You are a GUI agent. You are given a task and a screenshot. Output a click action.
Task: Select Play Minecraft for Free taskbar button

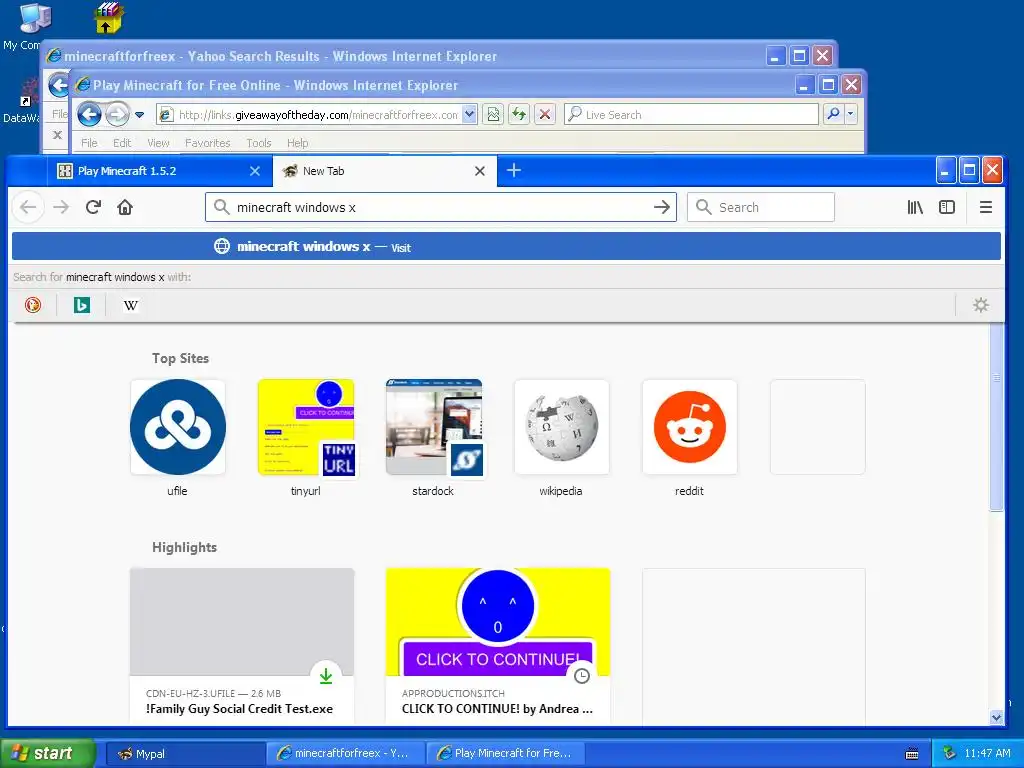pyautogui.click(x=505, y=754)
